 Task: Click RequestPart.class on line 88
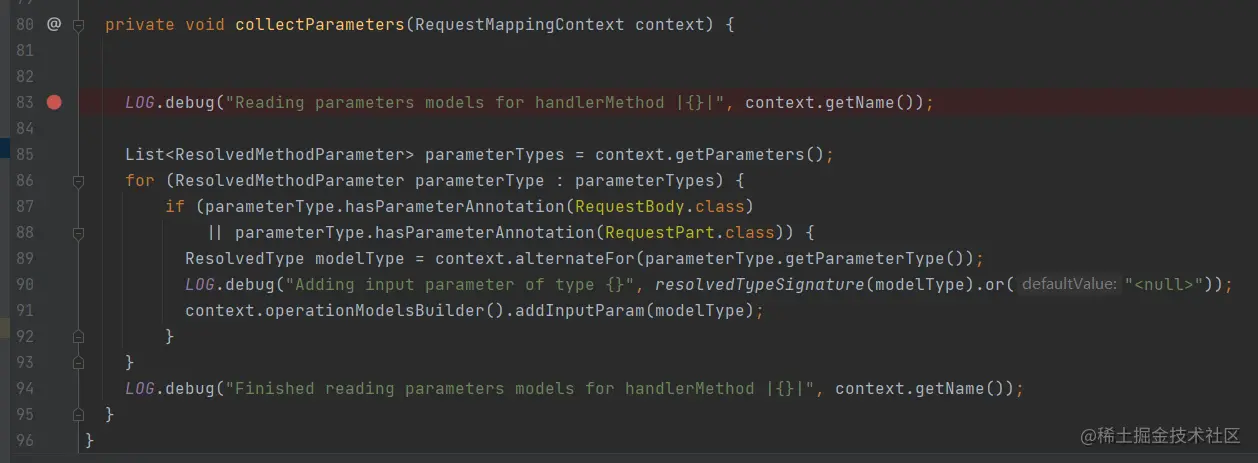pos(690,232)
